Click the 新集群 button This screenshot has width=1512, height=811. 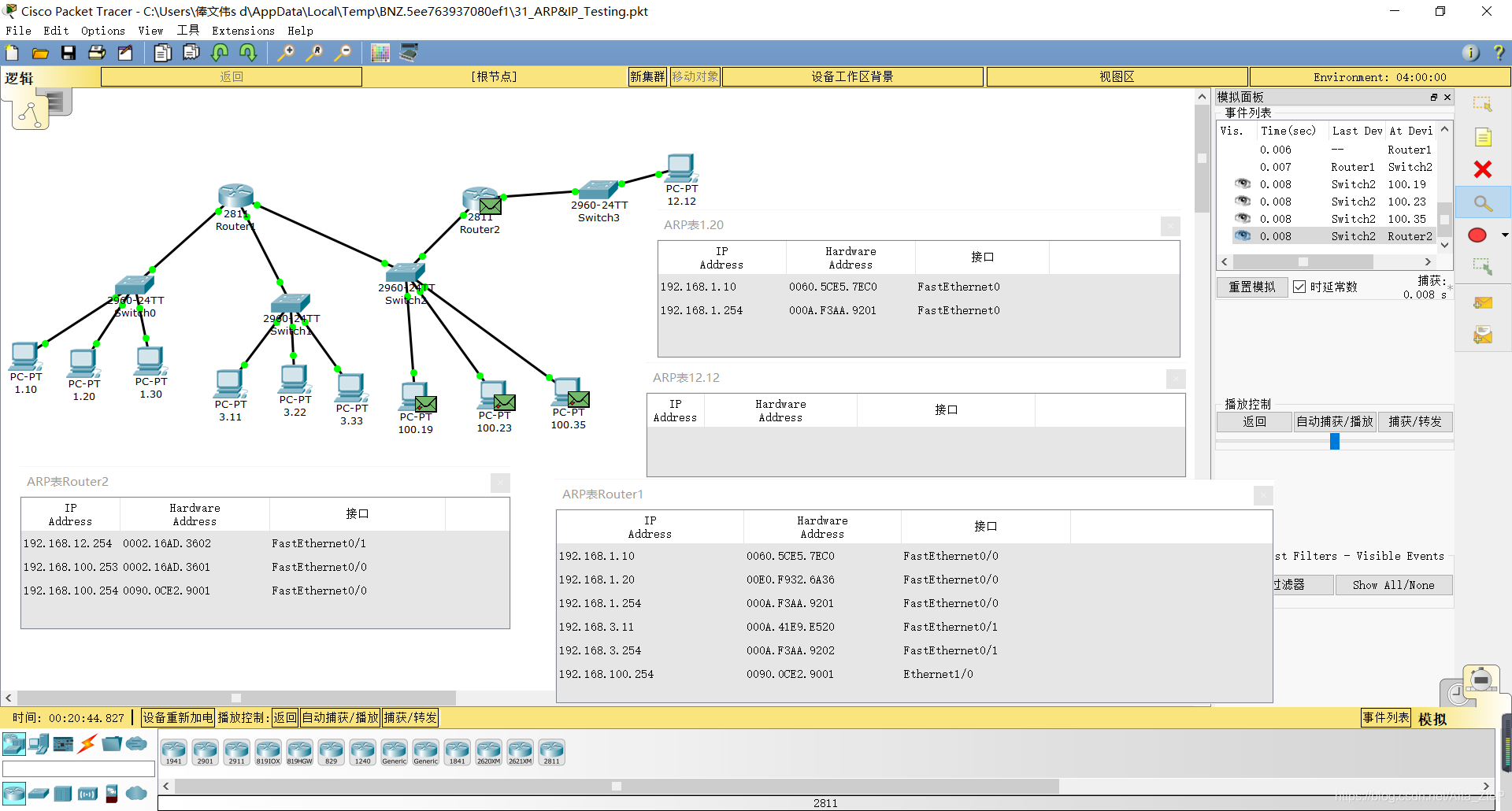click(x=647, y=76)
